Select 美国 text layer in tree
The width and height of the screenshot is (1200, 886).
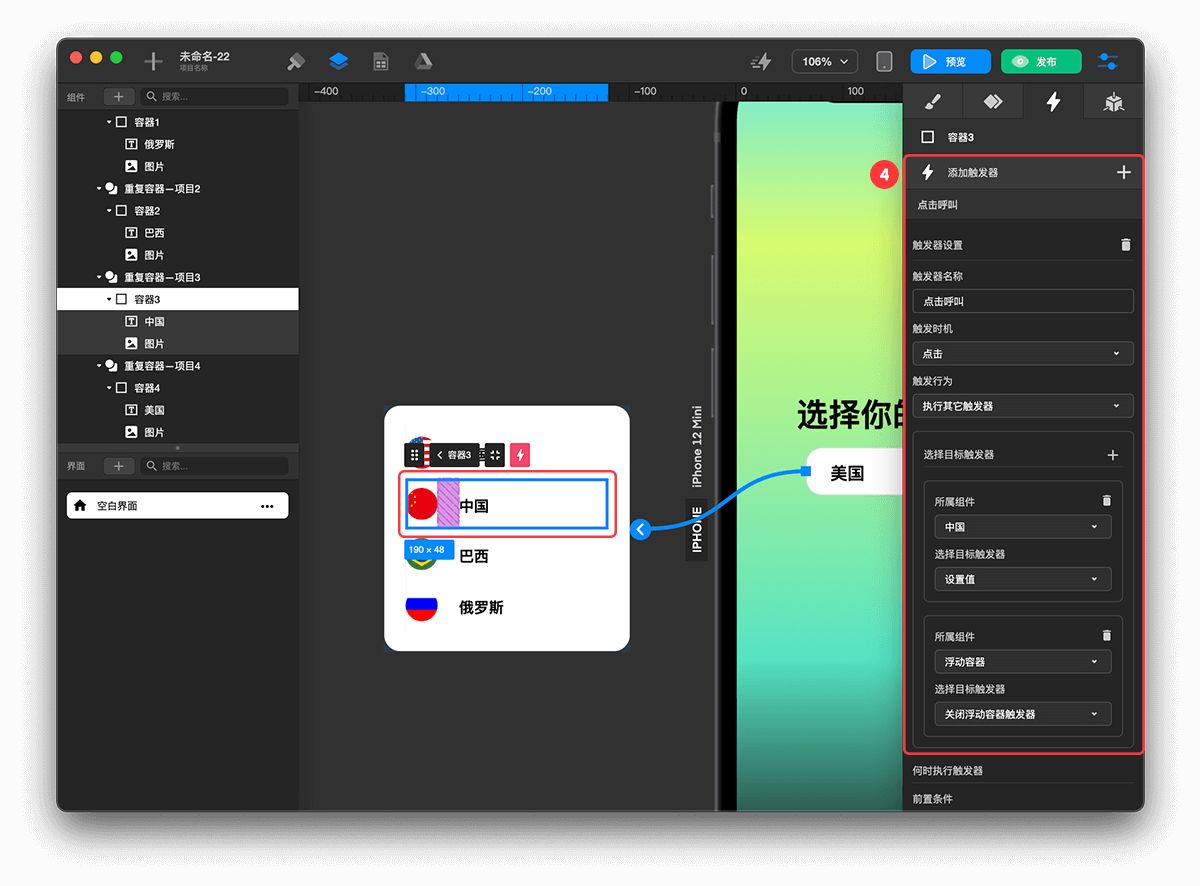click(154, 410)
